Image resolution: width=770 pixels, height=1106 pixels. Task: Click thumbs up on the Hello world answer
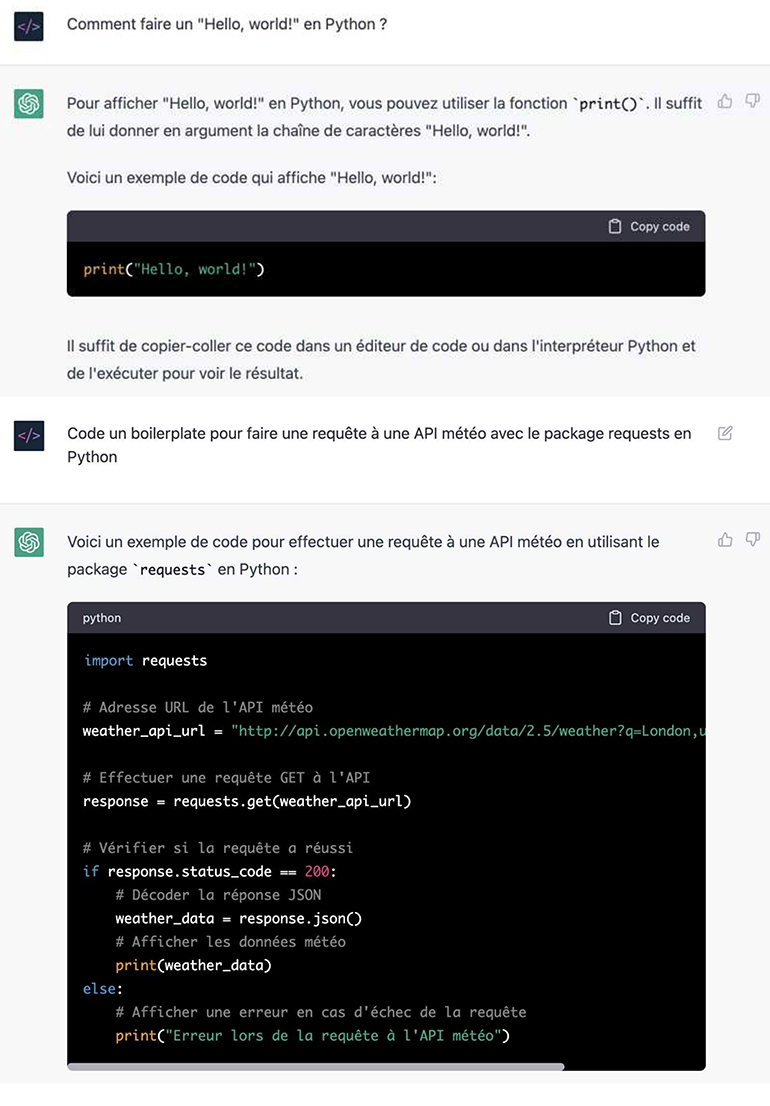click(726, 102)
